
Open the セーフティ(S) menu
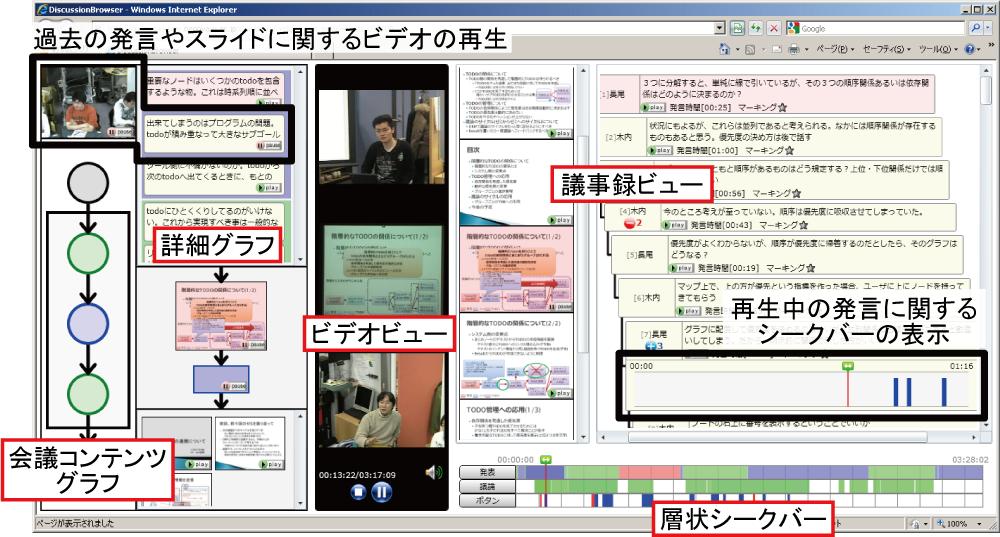tap(886, 50)
